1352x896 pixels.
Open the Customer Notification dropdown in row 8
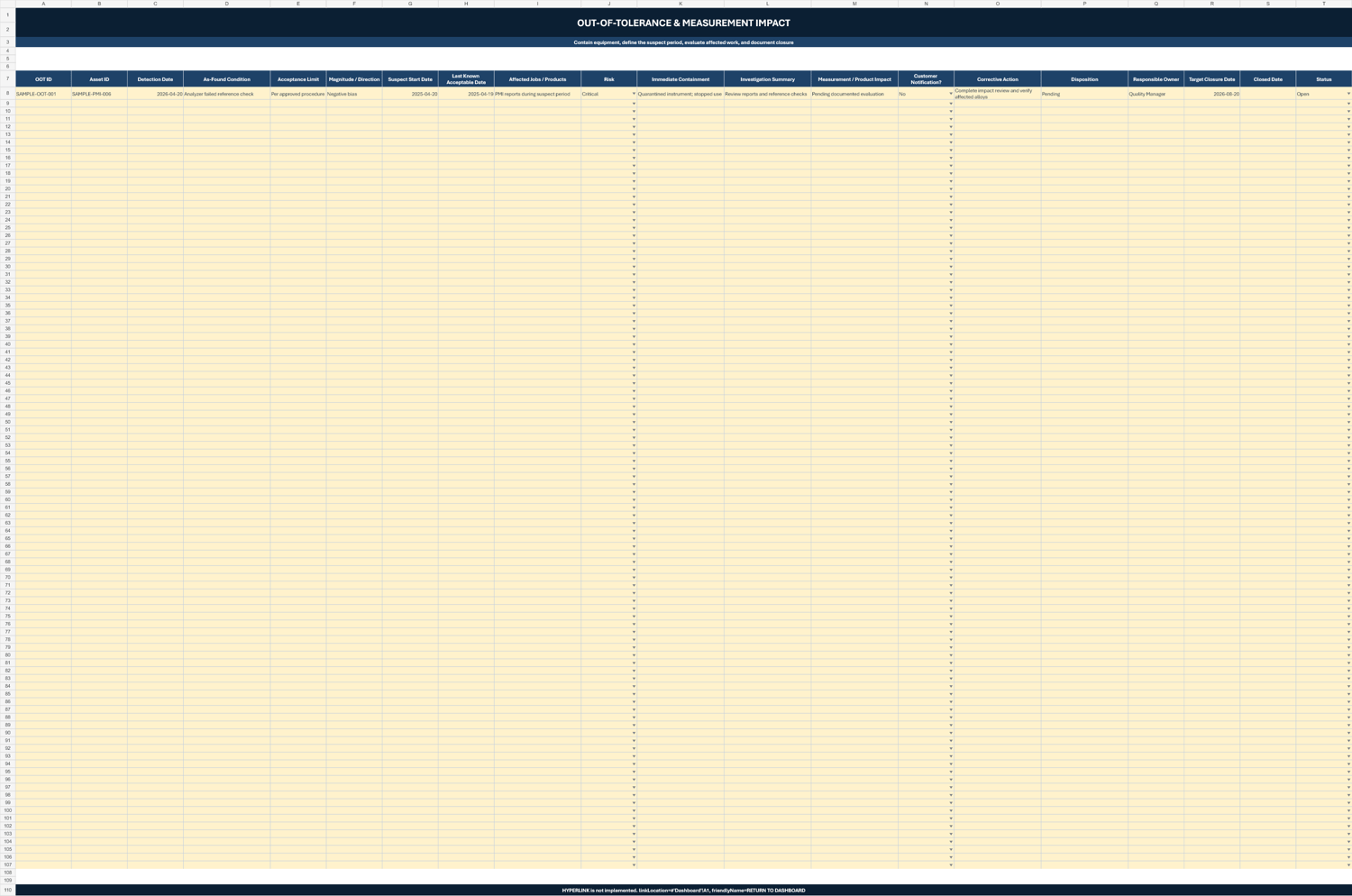950,94
